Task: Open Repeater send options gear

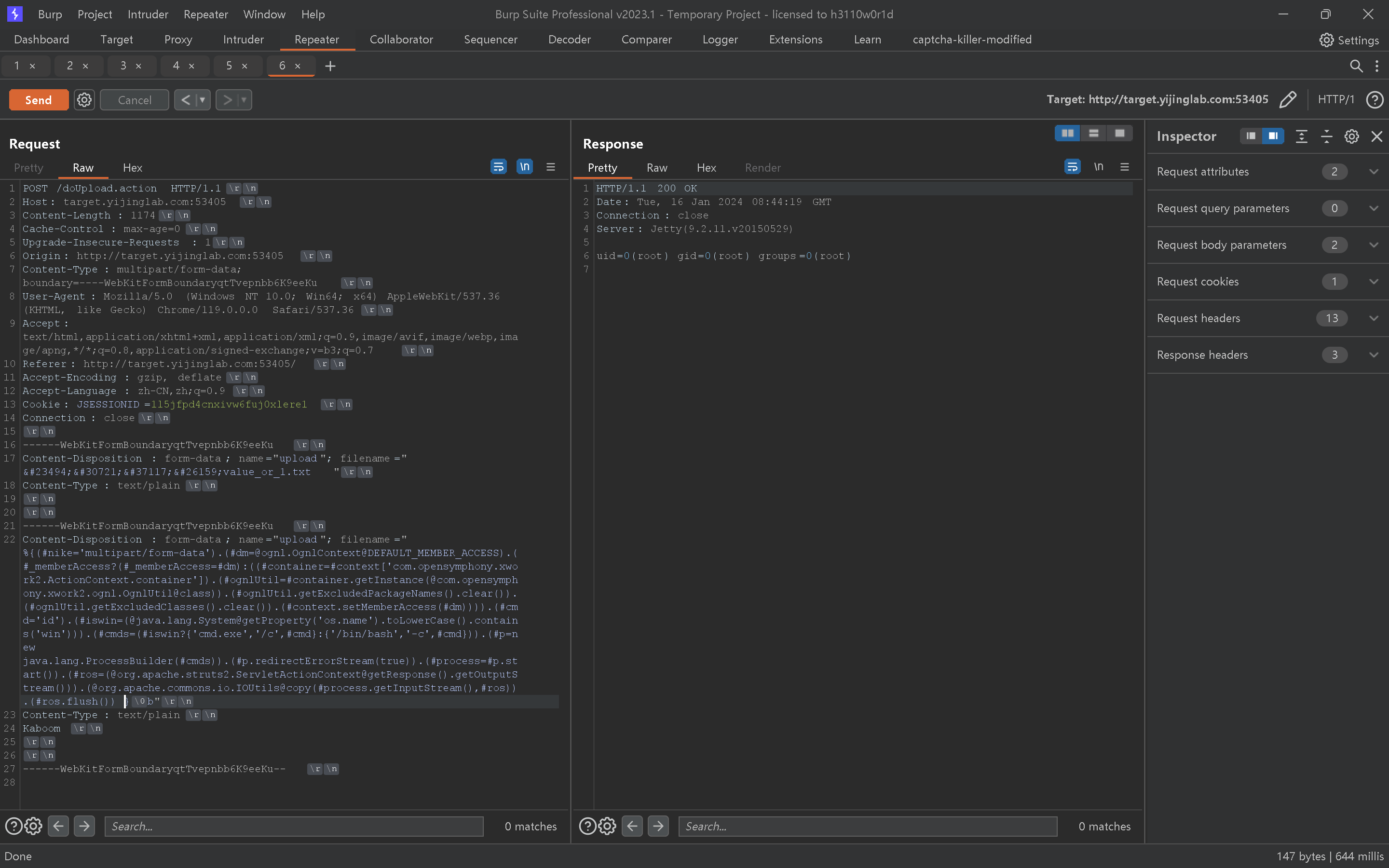Action: click(x=84, y=100)
